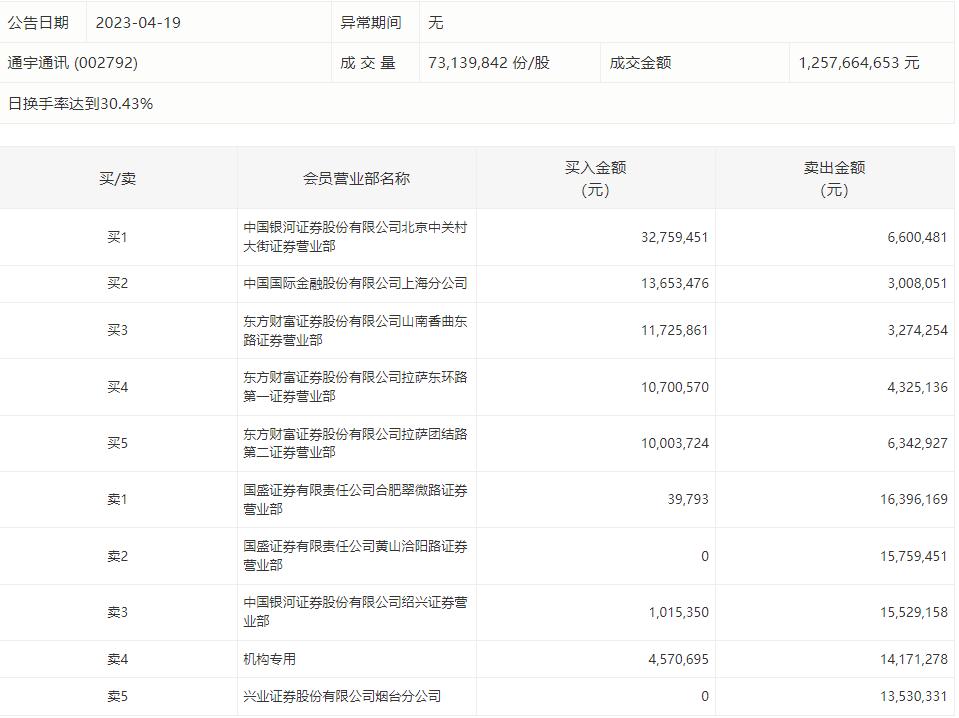The width and height of the screenshot is (959, 718).
Task: Select the 买4 row label
Action: [117, 387]
